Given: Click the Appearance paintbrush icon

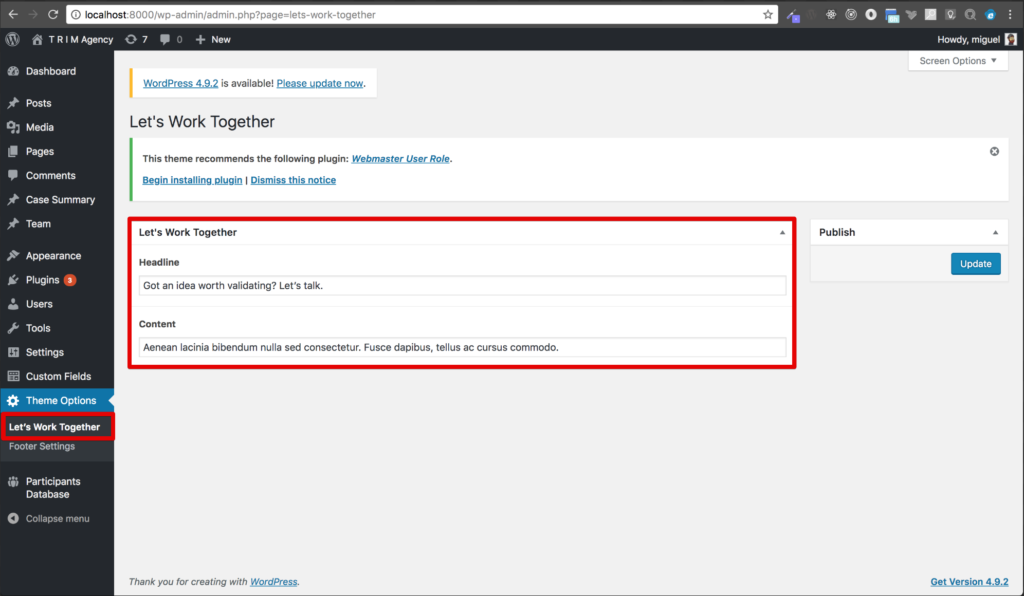Looking at the screenshot, I should click(x=13, y=256).
